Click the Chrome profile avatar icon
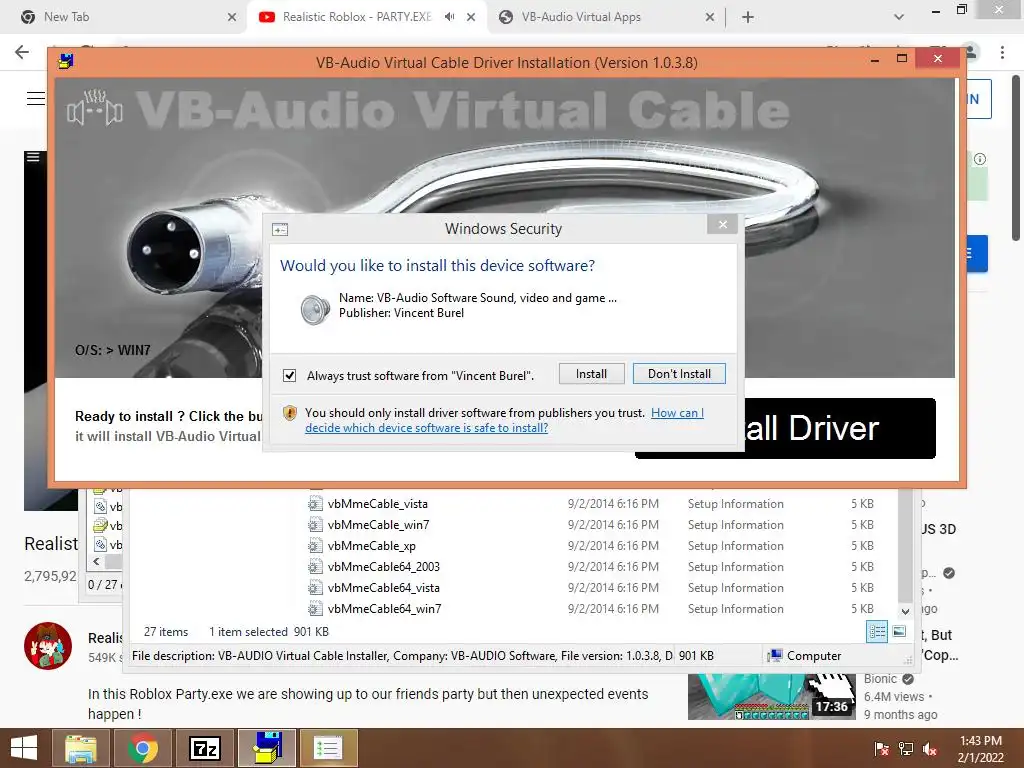 tap(970, 52)
